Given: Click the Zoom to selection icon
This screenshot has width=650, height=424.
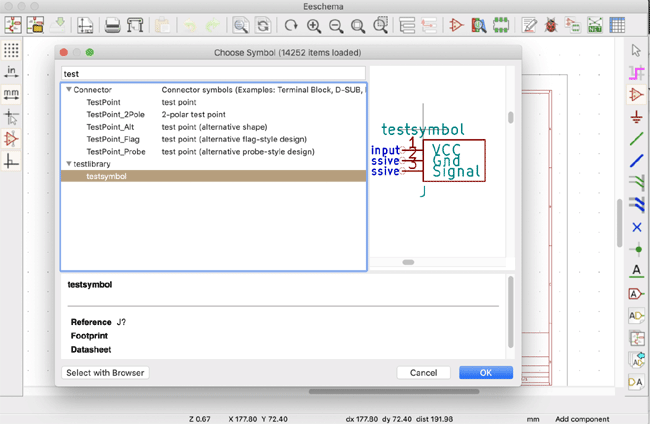Looking at the screenshot, I should (380, 25).
